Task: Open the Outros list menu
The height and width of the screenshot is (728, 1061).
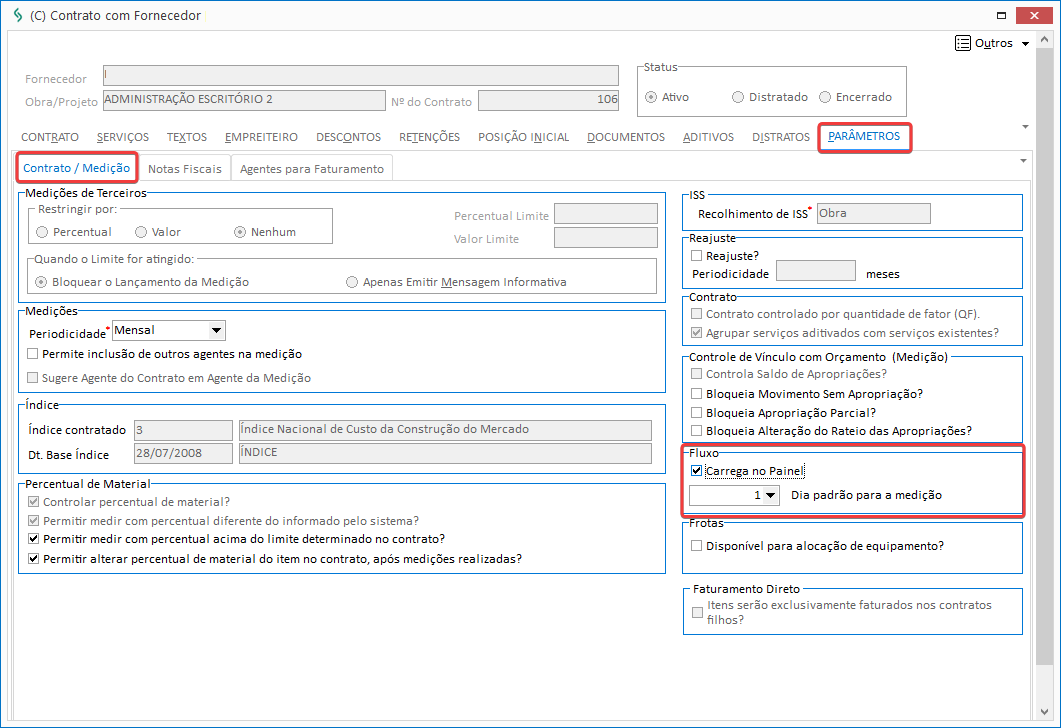Action: tap(992, 43)
